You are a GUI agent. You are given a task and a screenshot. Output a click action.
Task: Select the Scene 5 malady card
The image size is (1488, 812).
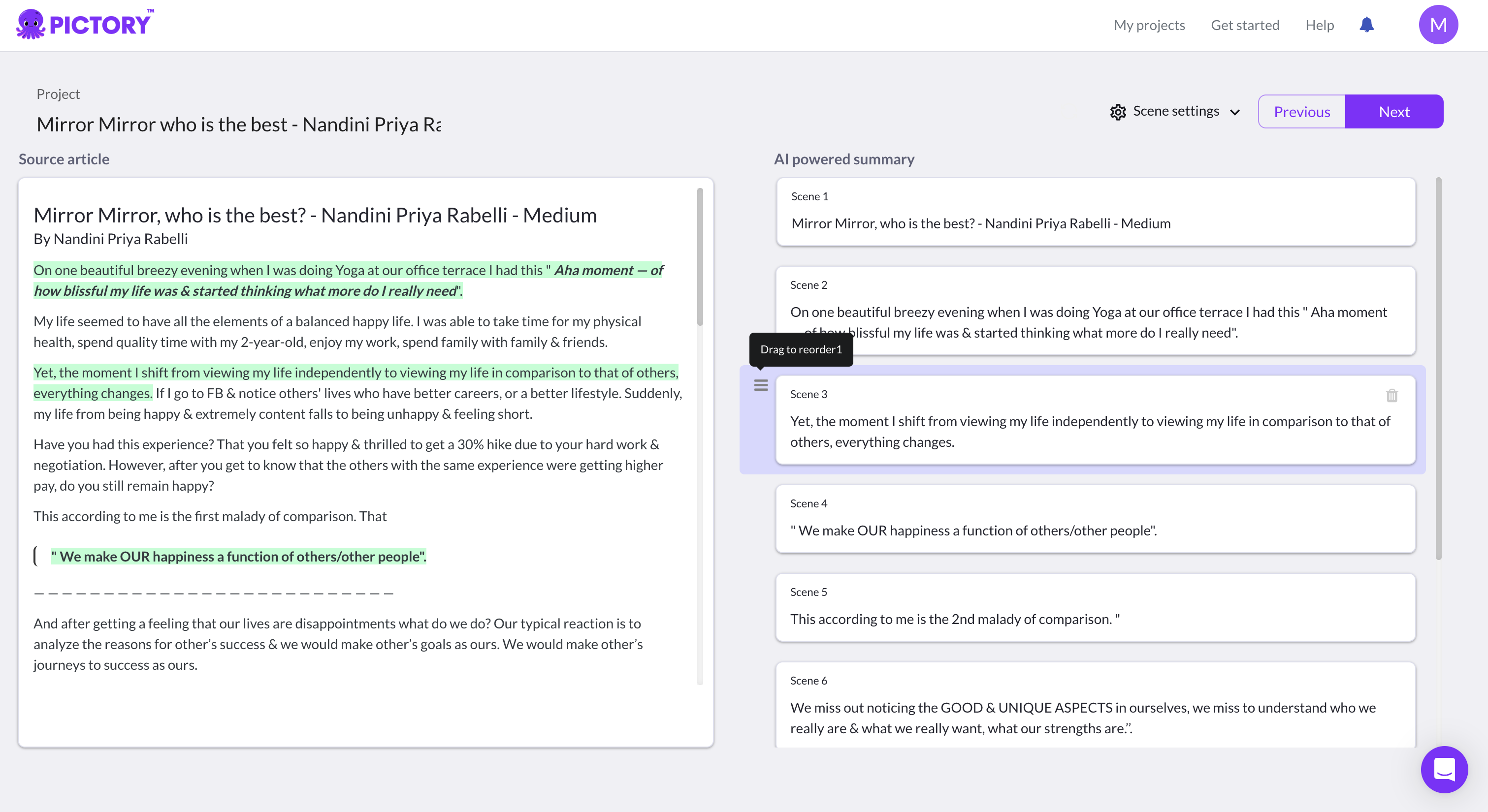(x=1095, y=608)
